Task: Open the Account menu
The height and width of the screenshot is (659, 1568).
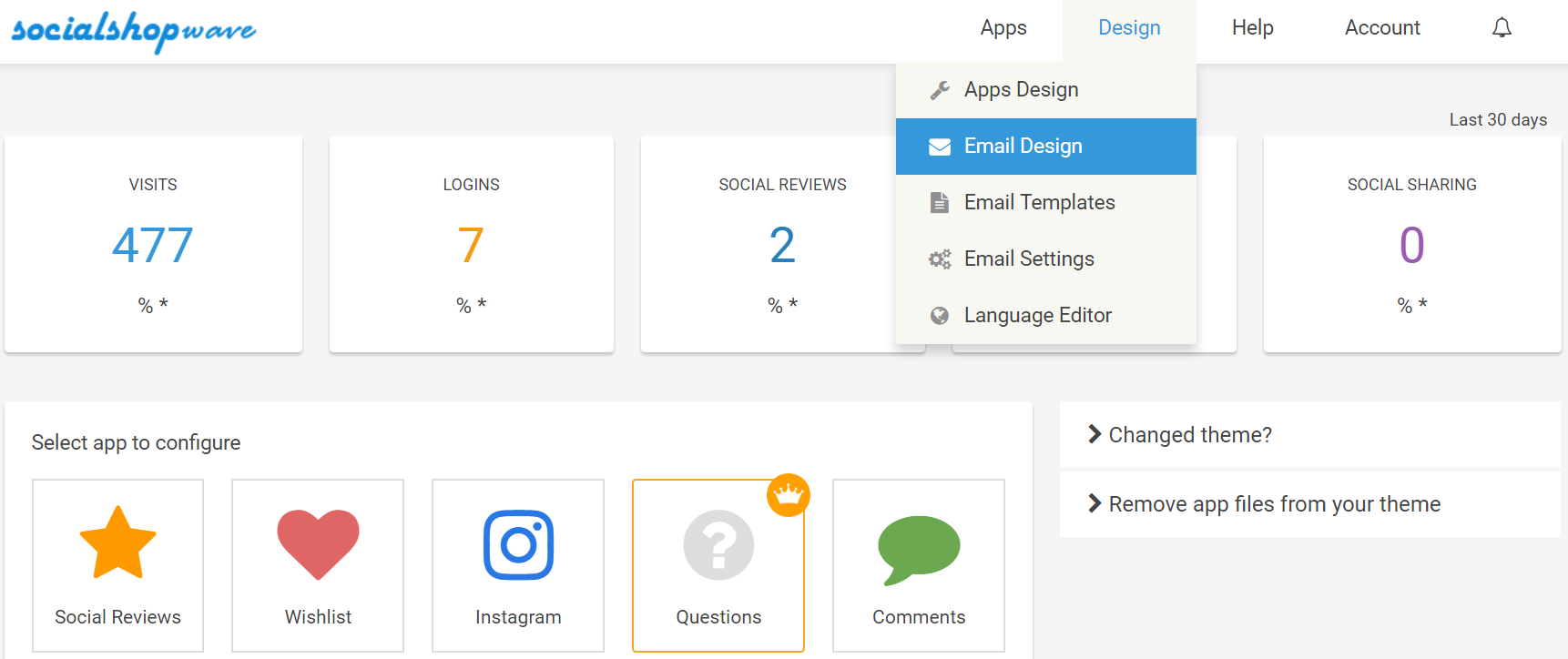Action: point(1381,28)
